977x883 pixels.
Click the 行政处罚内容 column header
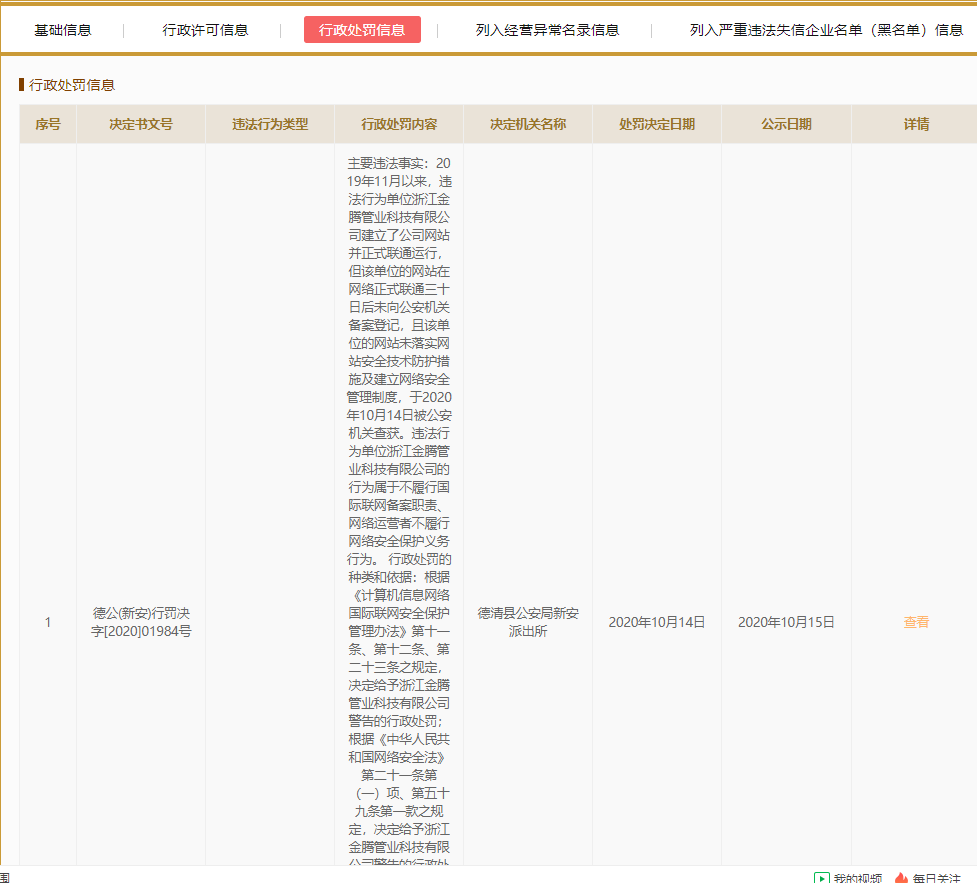(x=399, y=124)
